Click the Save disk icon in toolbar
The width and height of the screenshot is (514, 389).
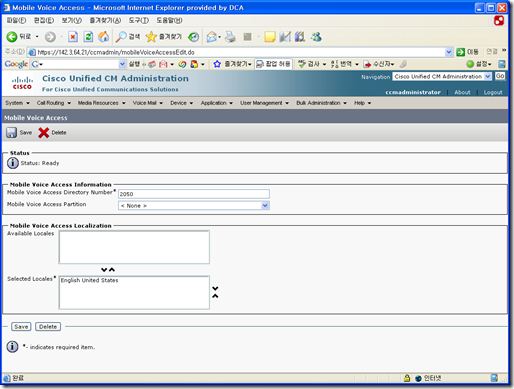tap(11, 132)
